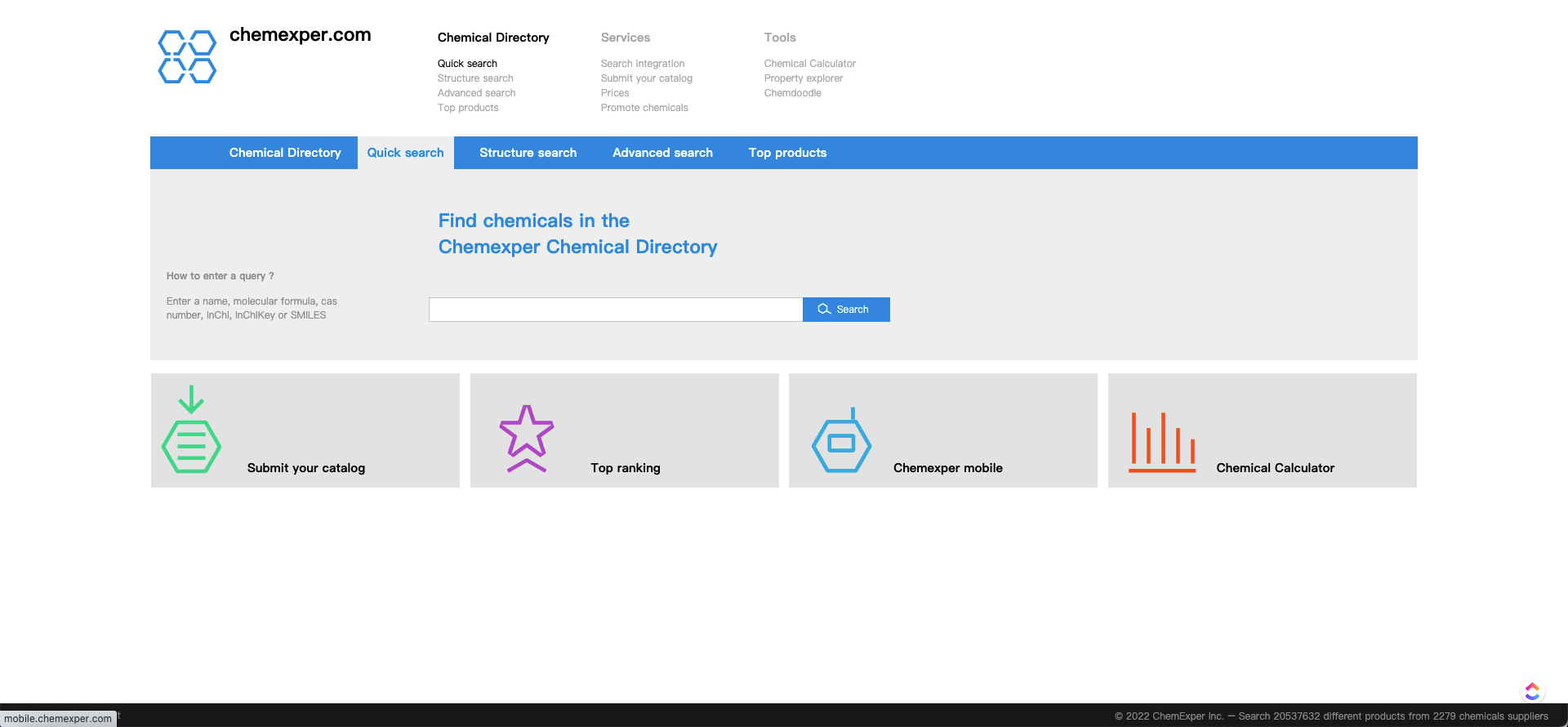The image size is (1568, 727).
Task: Click the 'Find chemicals in the' heading text
Action: click(534, 221)
